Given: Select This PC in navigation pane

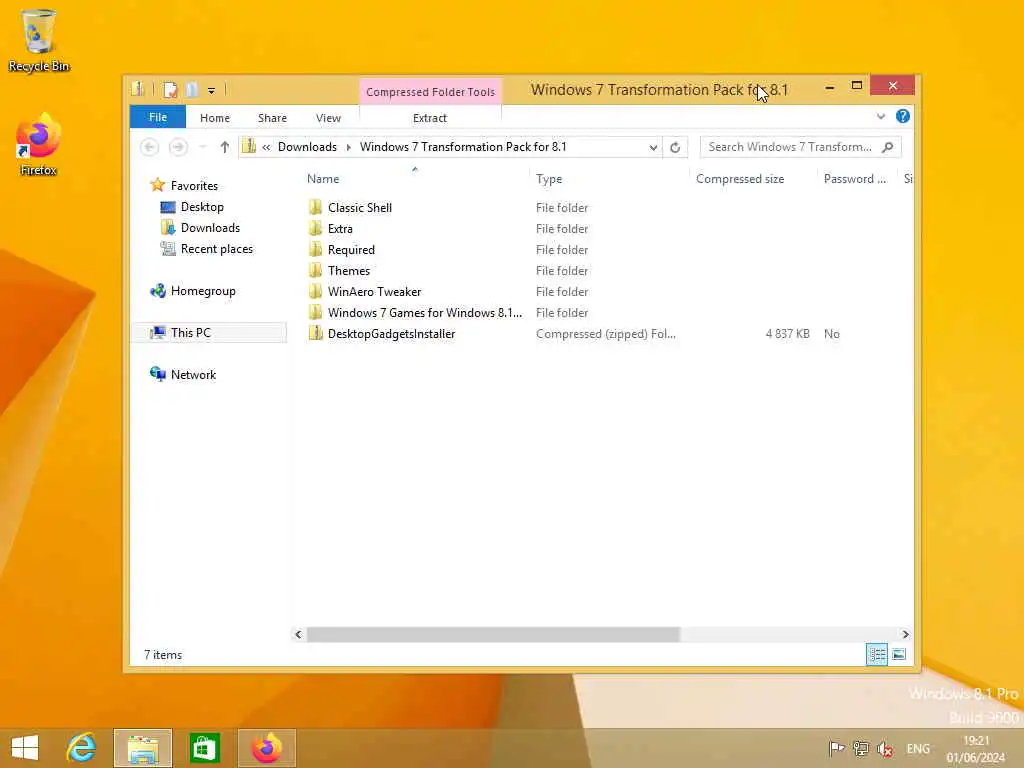Looking at the screenshot, I should click(x=209, y=332).
